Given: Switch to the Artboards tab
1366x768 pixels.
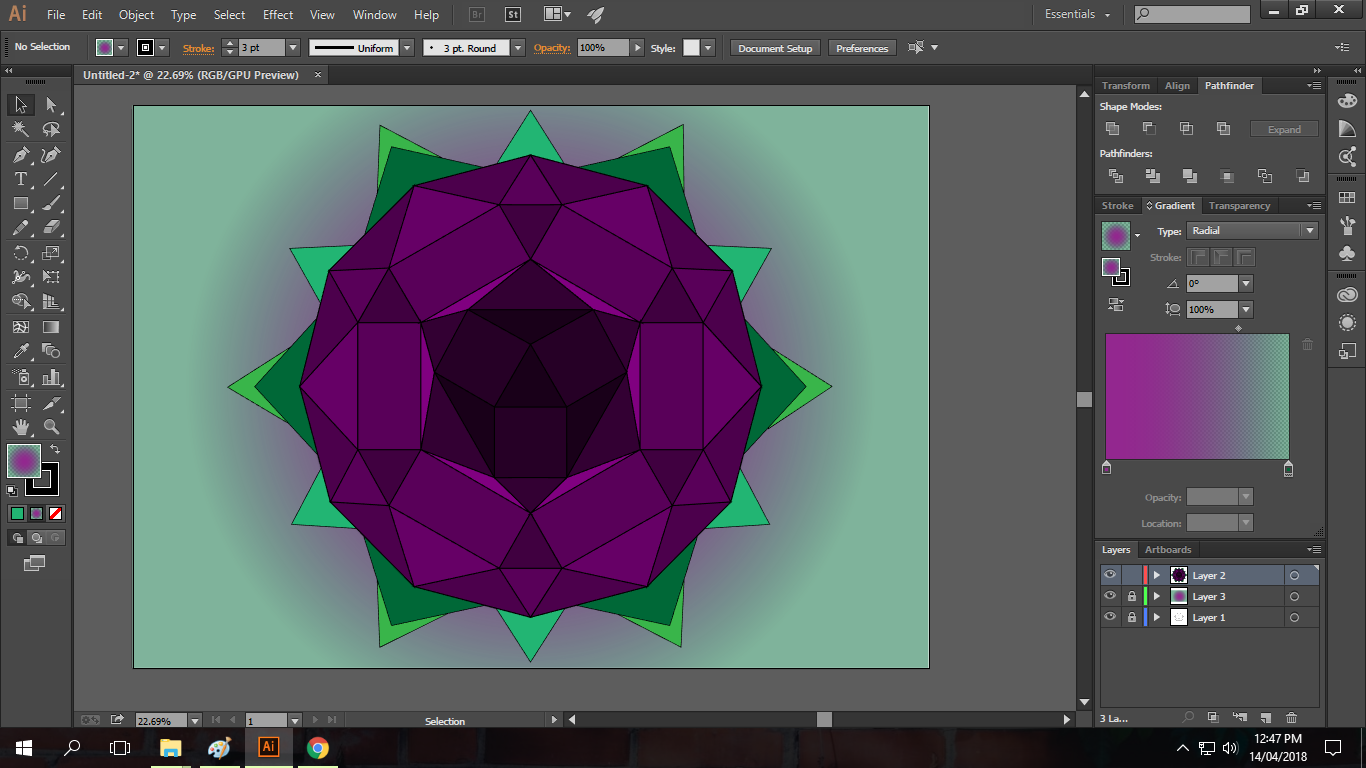Looking at the screenshot, I should coord(1168,550).
